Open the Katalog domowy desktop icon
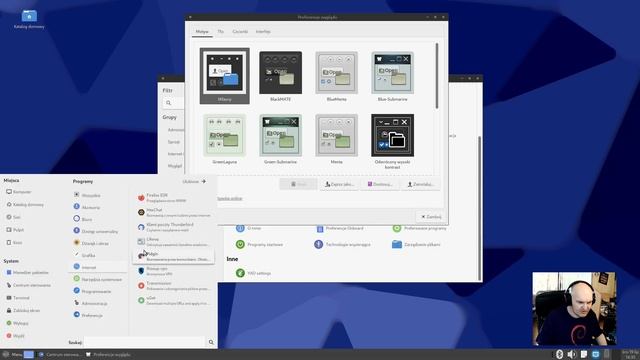This screenshot has width=640, height=360. click(29, 19)
